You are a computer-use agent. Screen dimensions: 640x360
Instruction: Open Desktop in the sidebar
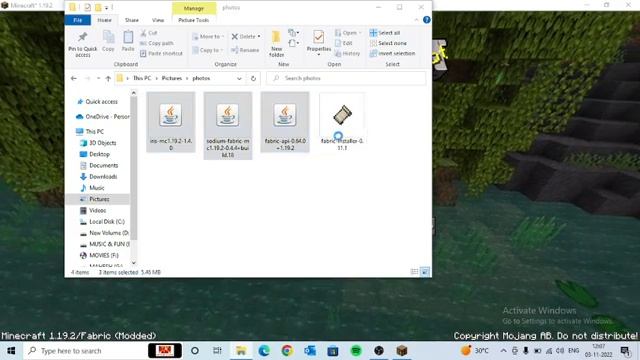click(x=95, y=154)
